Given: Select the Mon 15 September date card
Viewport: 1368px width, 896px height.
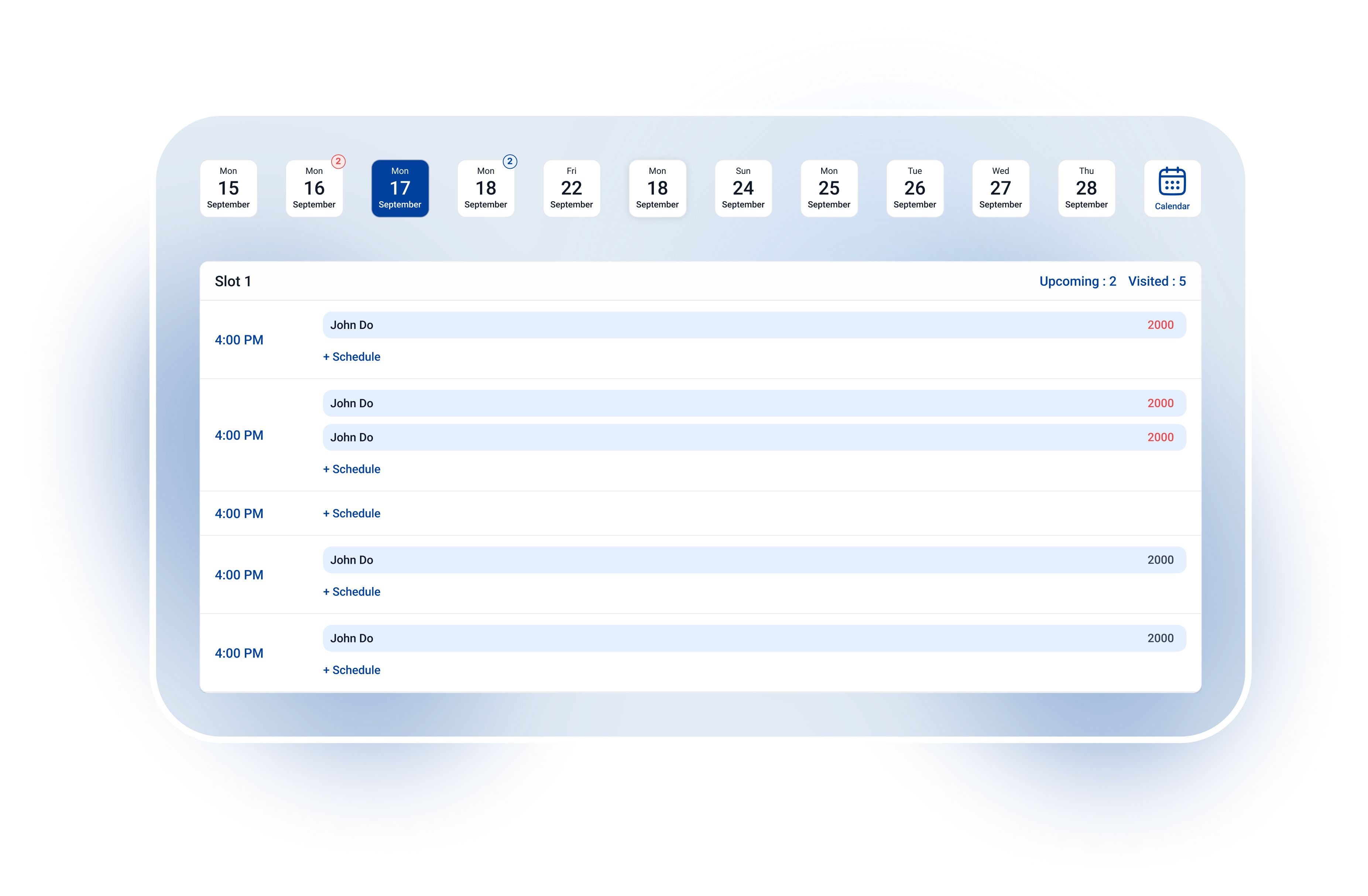Looking at the screenshot, I should click(x=228, y=189).
